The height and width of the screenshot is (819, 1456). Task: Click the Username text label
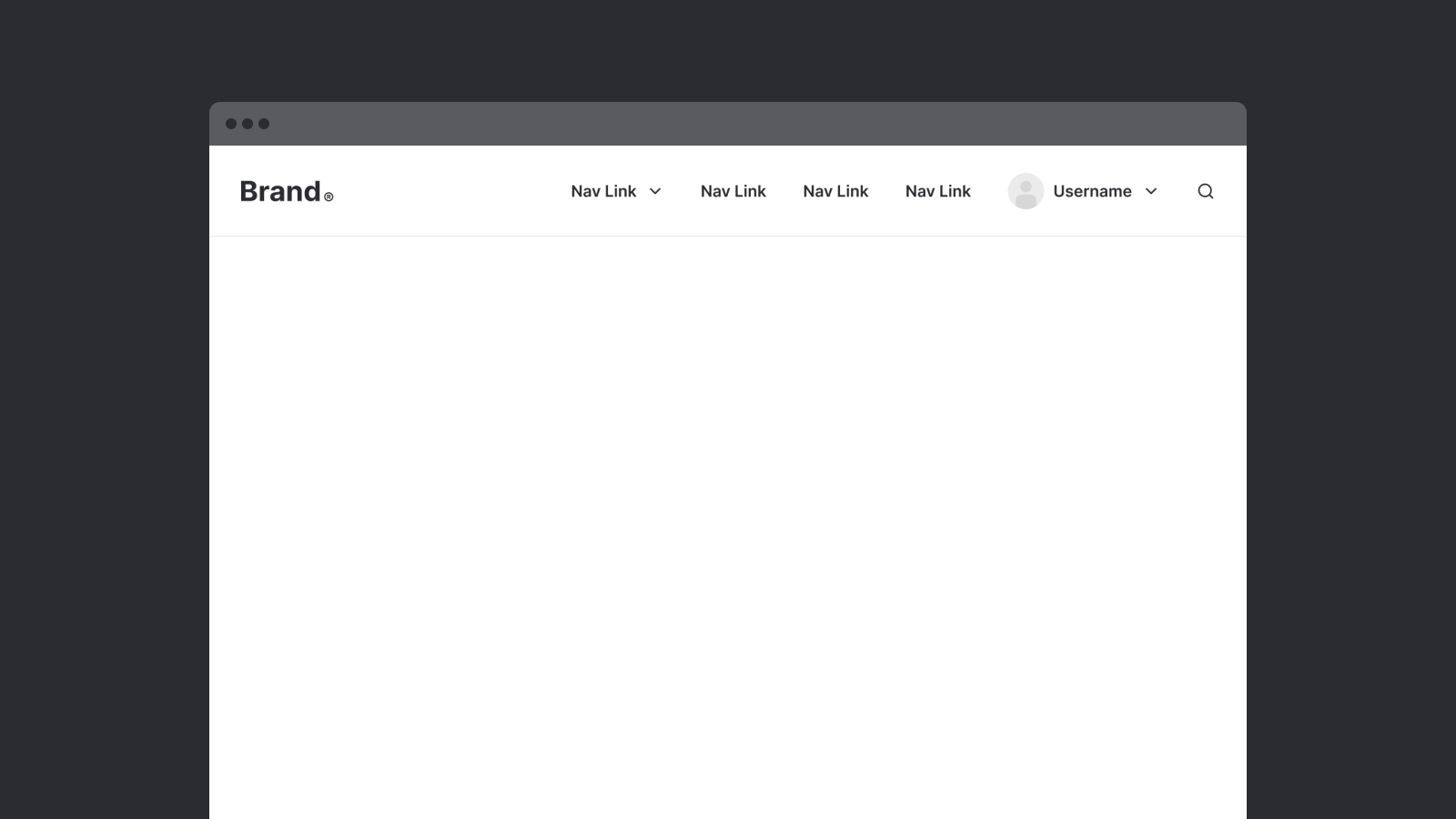tap(1092, 191)
